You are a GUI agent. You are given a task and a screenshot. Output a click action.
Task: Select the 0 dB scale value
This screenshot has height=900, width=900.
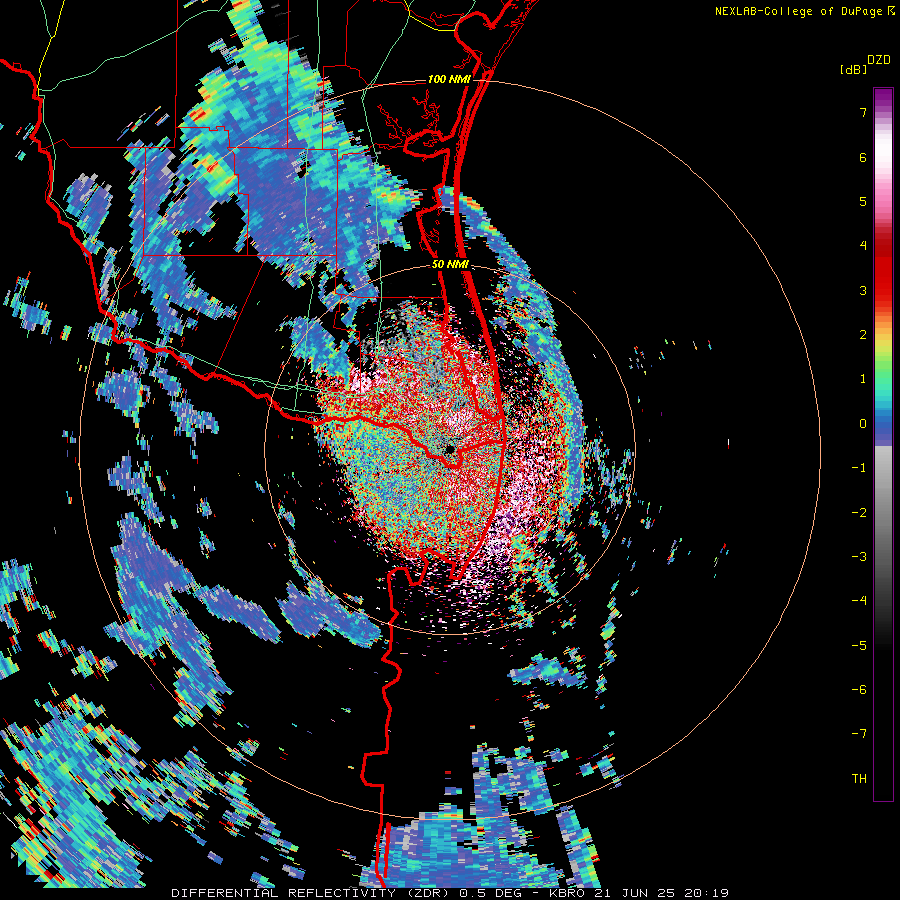pos(863,424)
